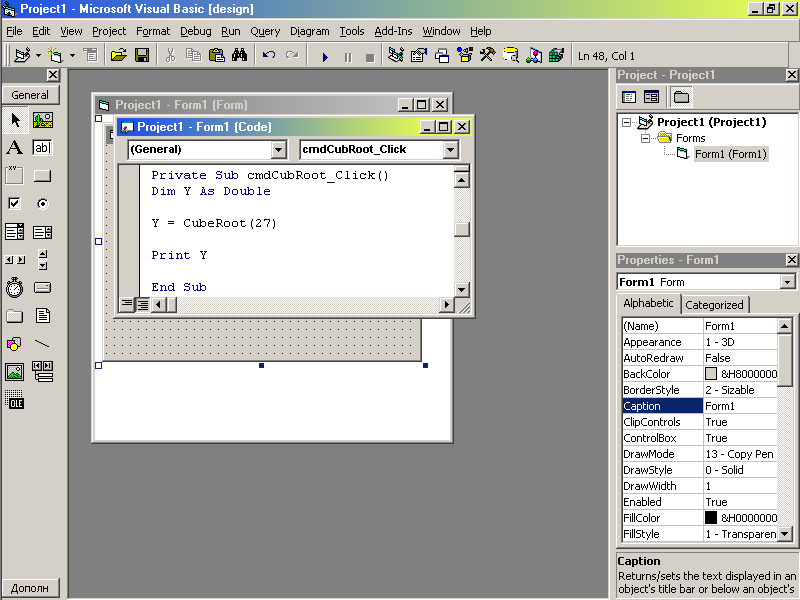
Task: Select the vertical scrollbar tool in toolbox
Action: (x=43, y=260)
